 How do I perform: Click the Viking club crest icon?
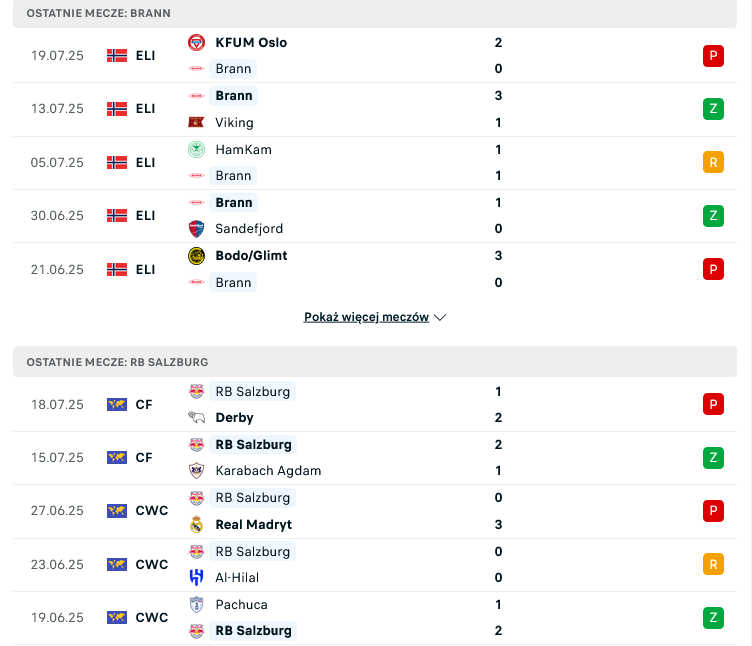point(196,122)
